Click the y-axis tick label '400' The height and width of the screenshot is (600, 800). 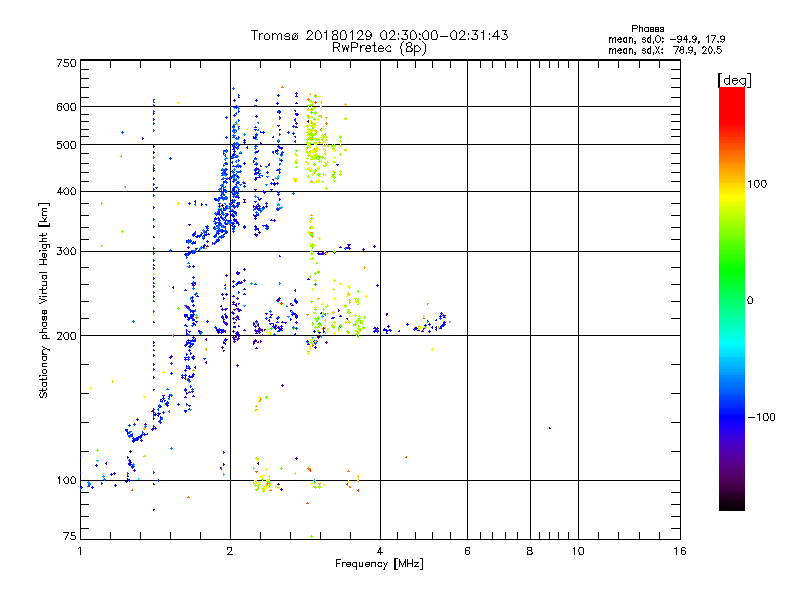pos(66,191)
